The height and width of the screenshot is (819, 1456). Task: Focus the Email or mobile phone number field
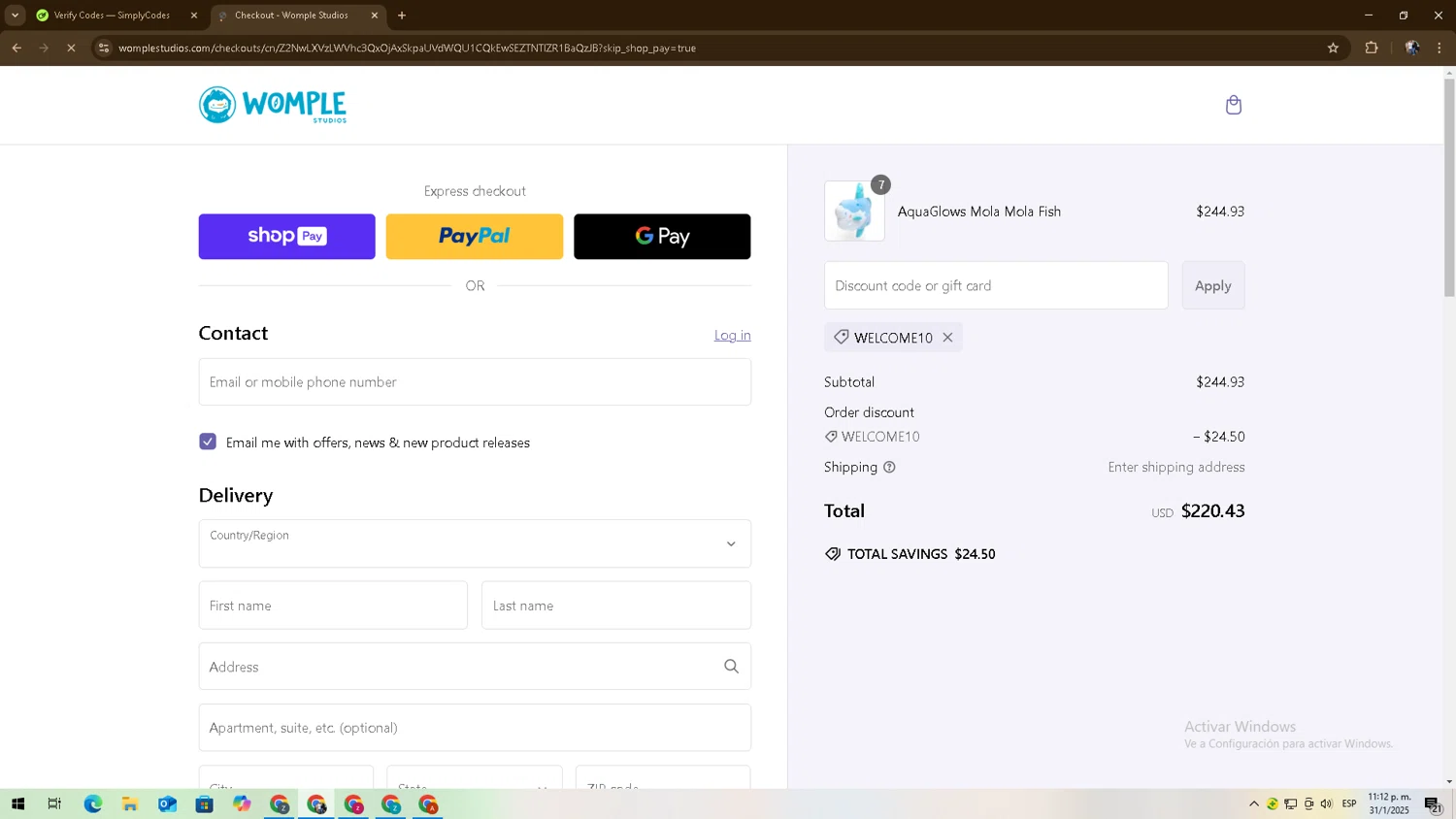click(x=475, y=381)
